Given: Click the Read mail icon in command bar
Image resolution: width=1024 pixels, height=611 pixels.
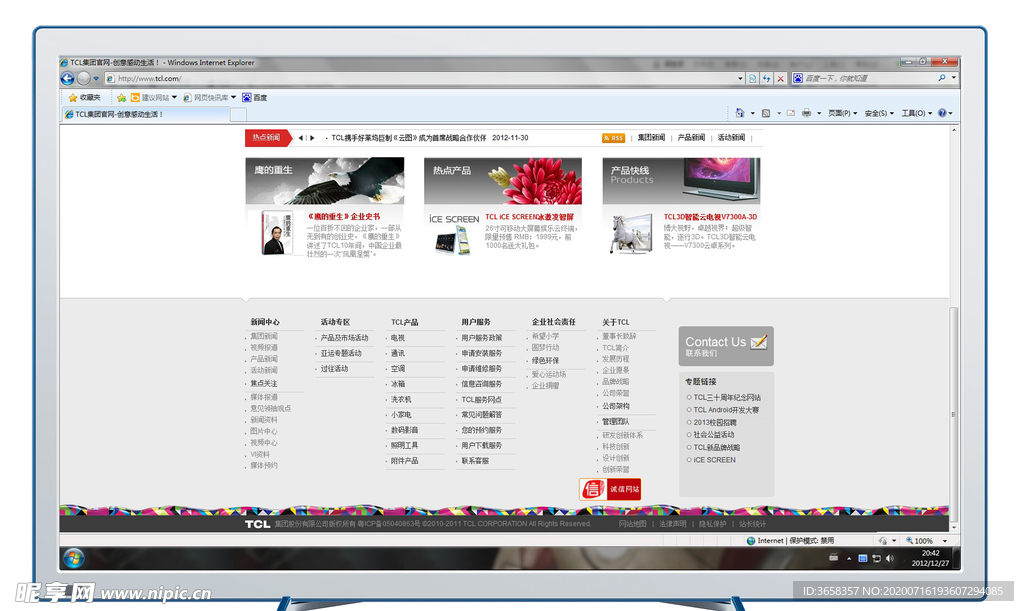Looking at the screenshot, I should click(791, 113).
